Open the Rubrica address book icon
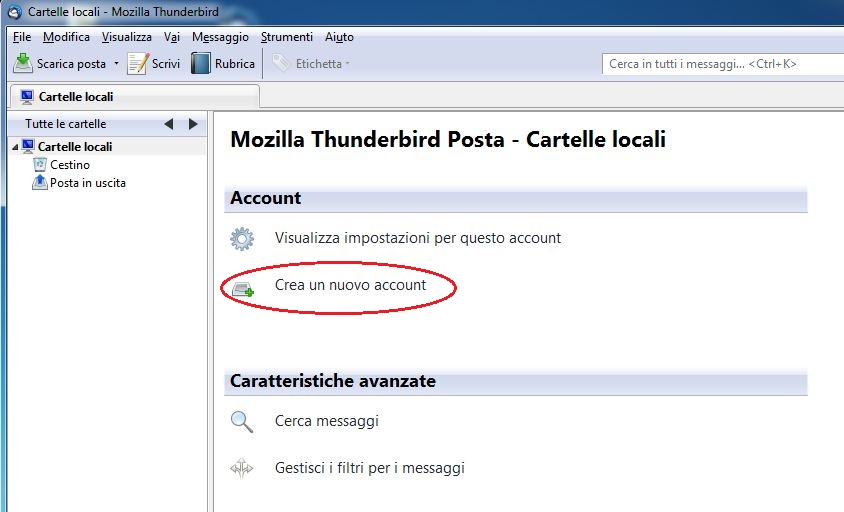 coord(201,64)
